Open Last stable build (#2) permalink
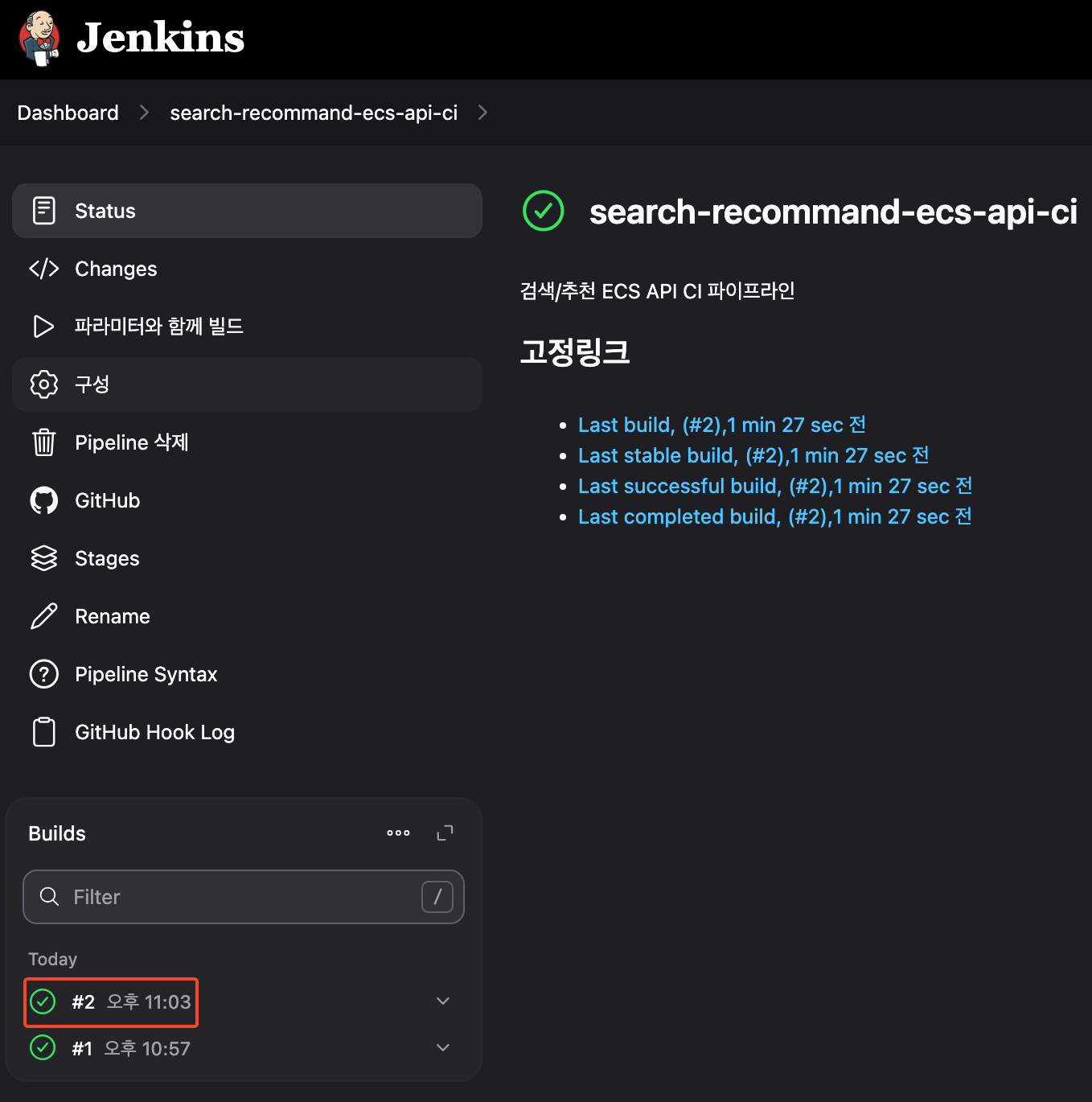This screenshot has width=1092, height=1102. click(x=753, y=455)
